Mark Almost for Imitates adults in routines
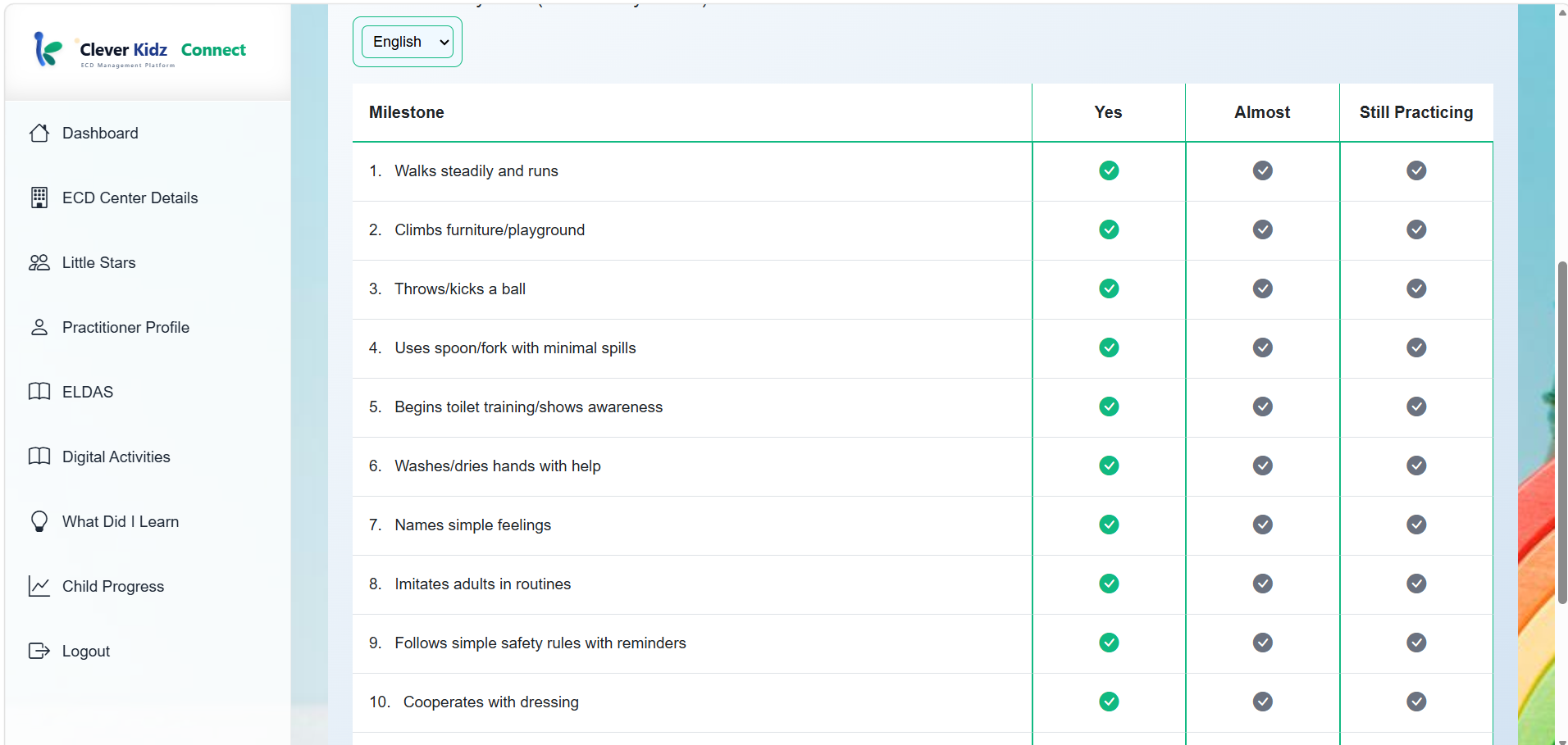Viewport: 1568px width, 745px height. pos(1263,584)
